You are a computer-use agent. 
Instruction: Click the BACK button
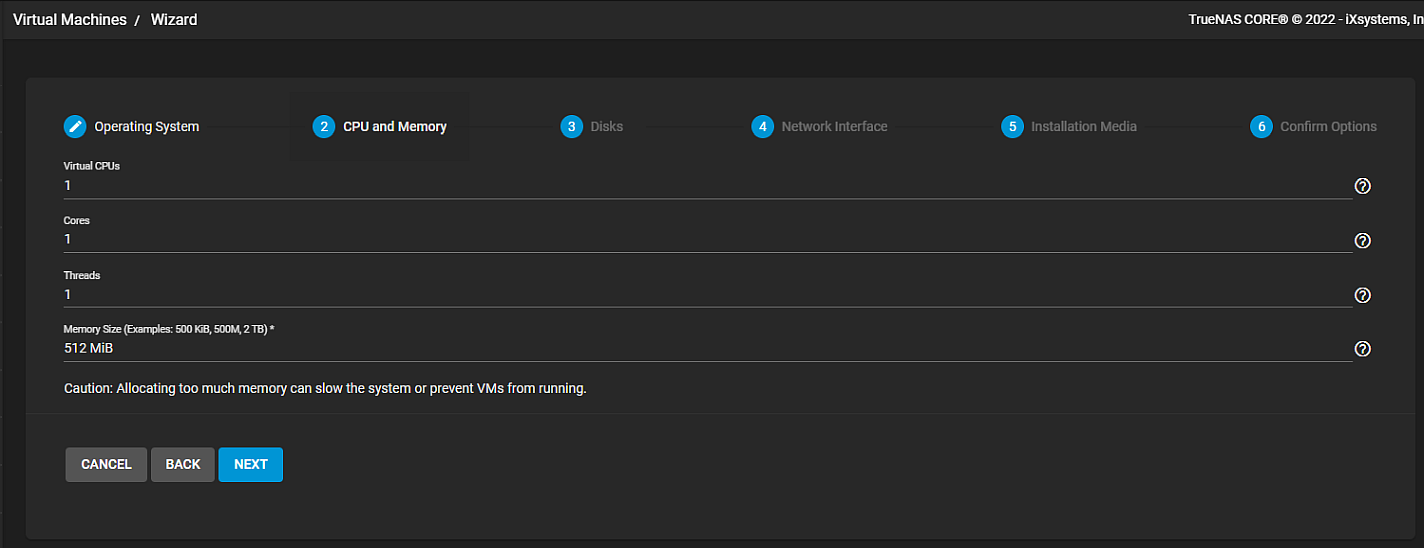[183, 464]
